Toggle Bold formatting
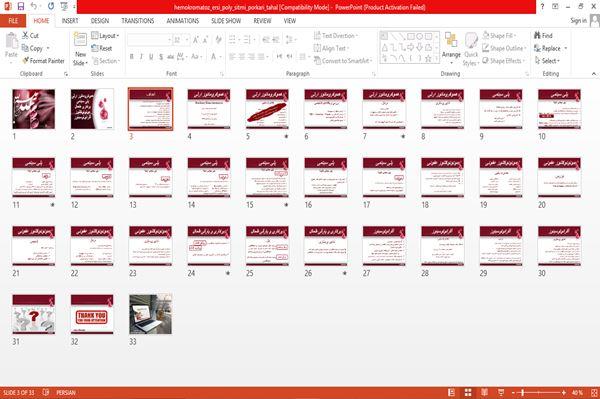This screenshot has width=600, height=399. coord(131,57)
